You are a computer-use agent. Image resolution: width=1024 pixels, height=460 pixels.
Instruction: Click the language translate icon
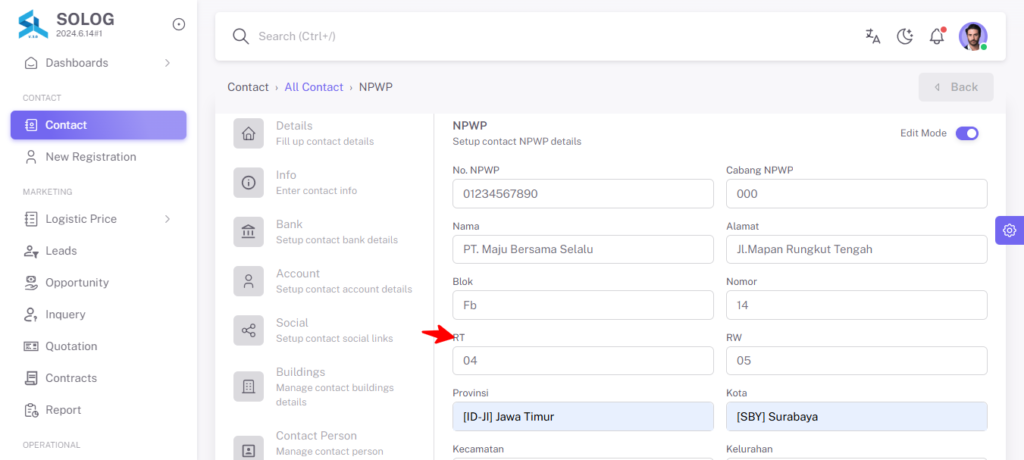click(872, 36)
